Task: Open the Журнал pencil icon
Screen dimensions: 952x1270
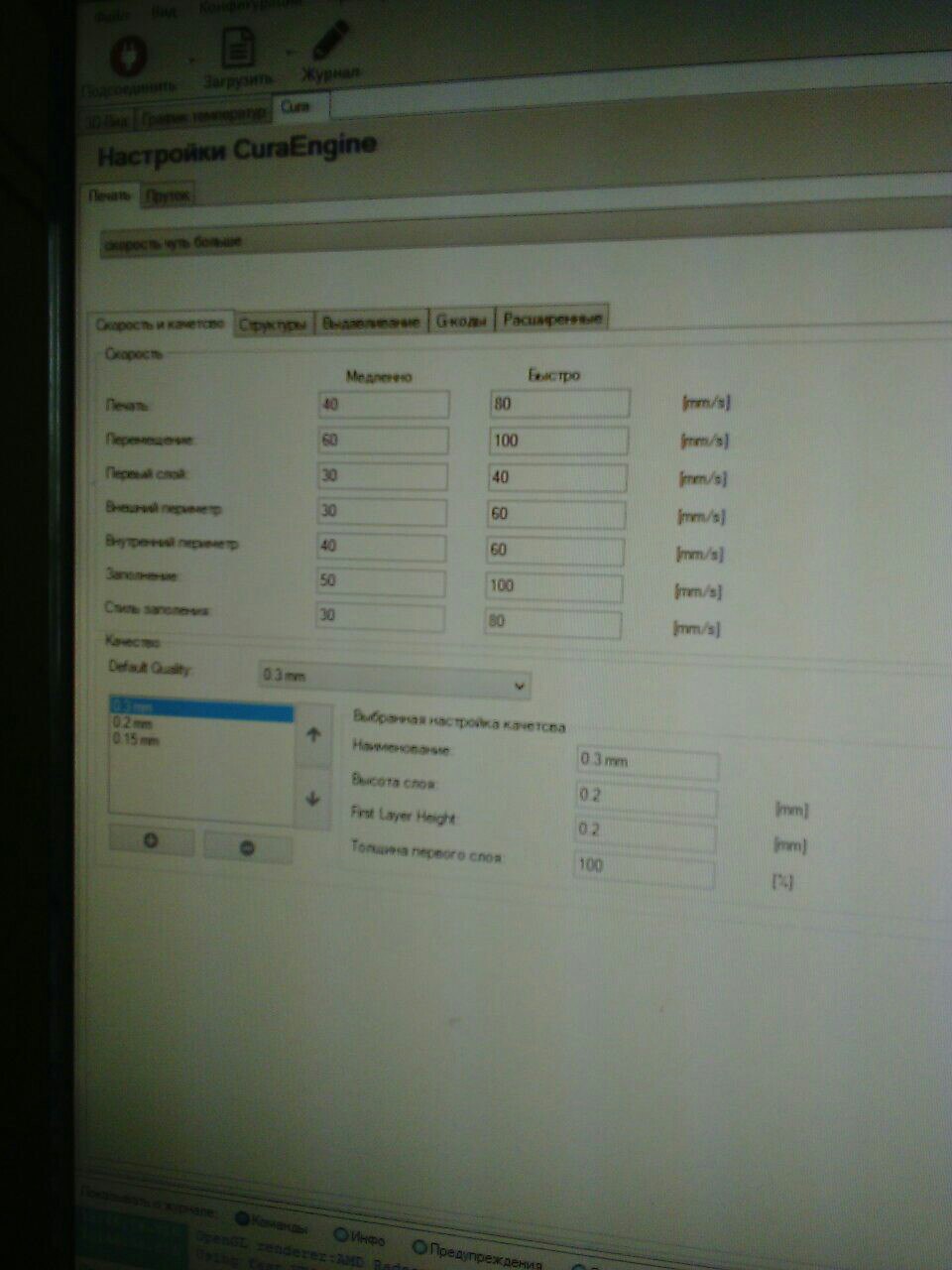Action: tap(332, 42)
